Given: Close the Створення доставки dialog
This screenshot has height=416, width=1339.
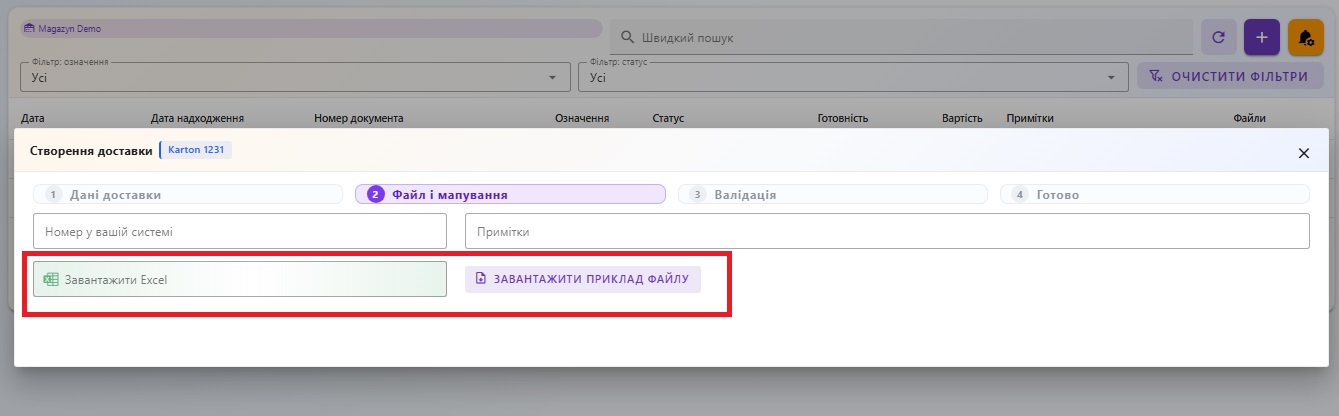Looking at the screenshot, I should [1303, 153].
